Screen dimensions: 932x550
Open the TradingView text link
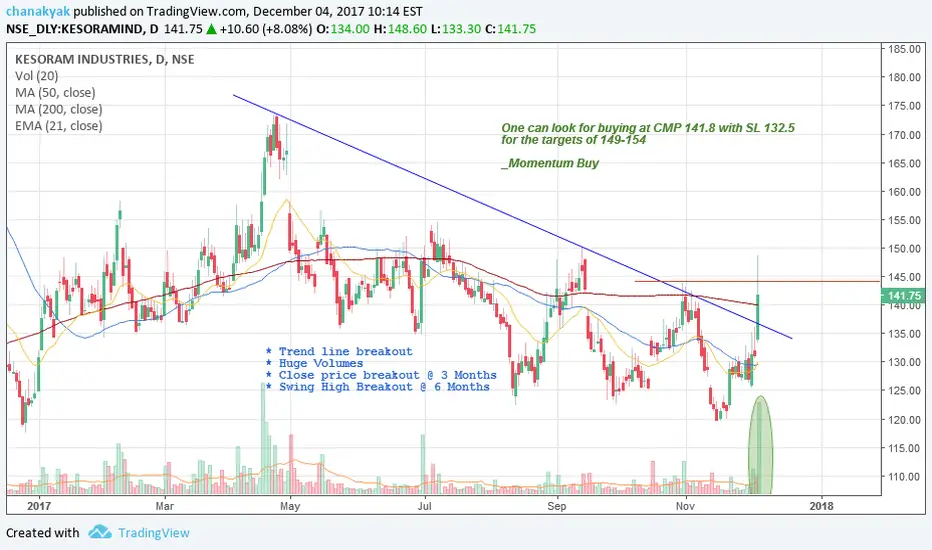(154, 533)
